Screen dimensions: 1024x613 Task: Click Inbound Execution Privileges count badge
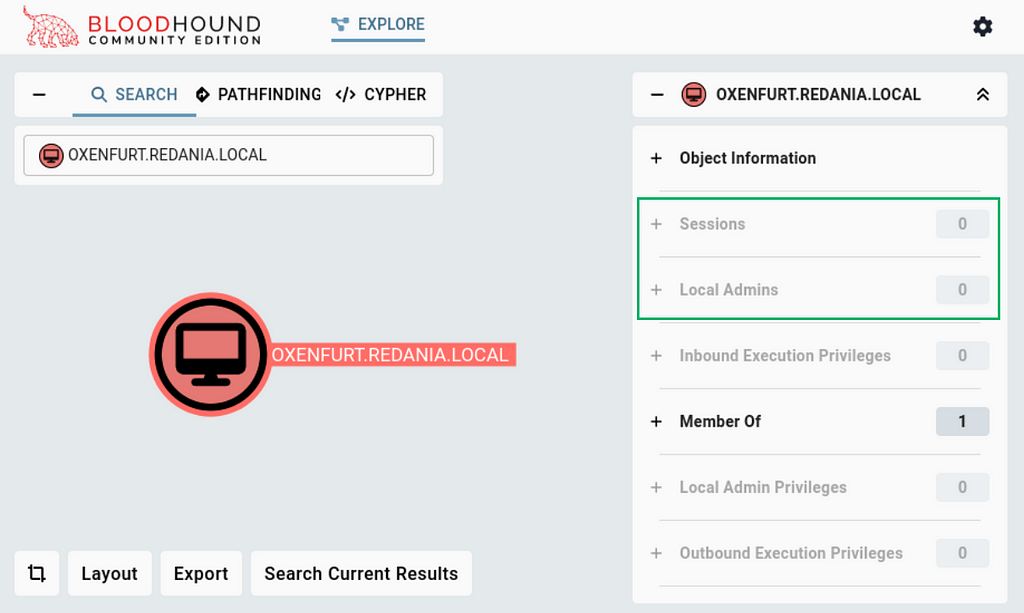click(962, 356)
